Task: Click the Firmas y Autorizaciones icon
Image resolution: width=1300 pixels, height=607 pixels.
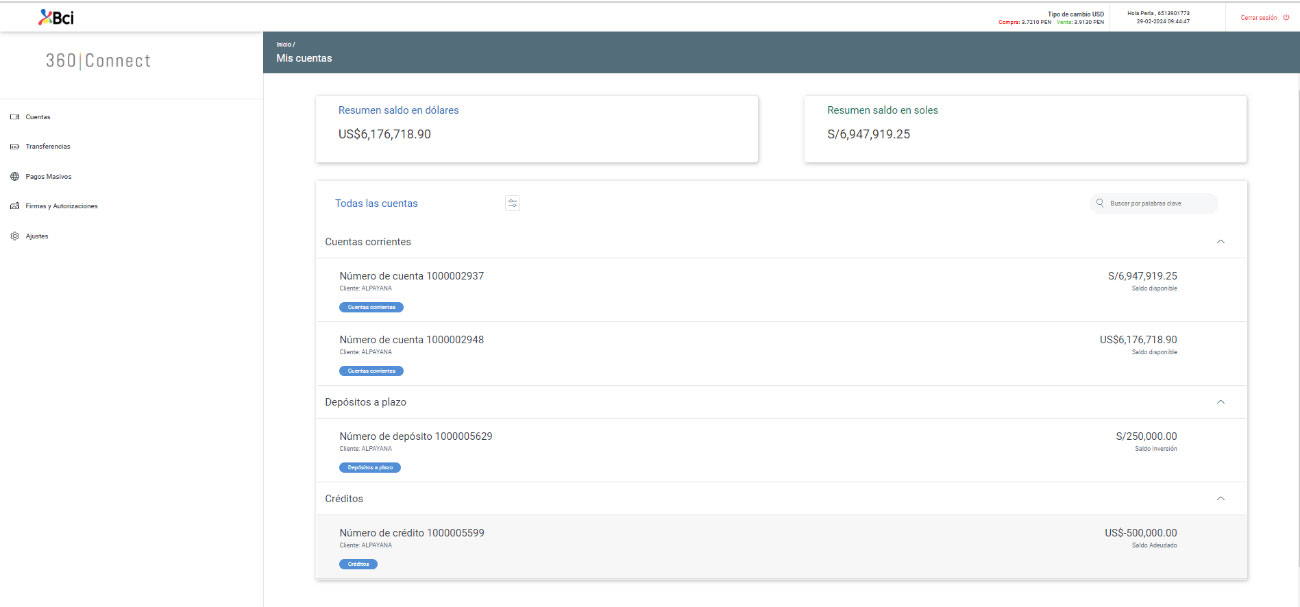Action: point(14,207)
